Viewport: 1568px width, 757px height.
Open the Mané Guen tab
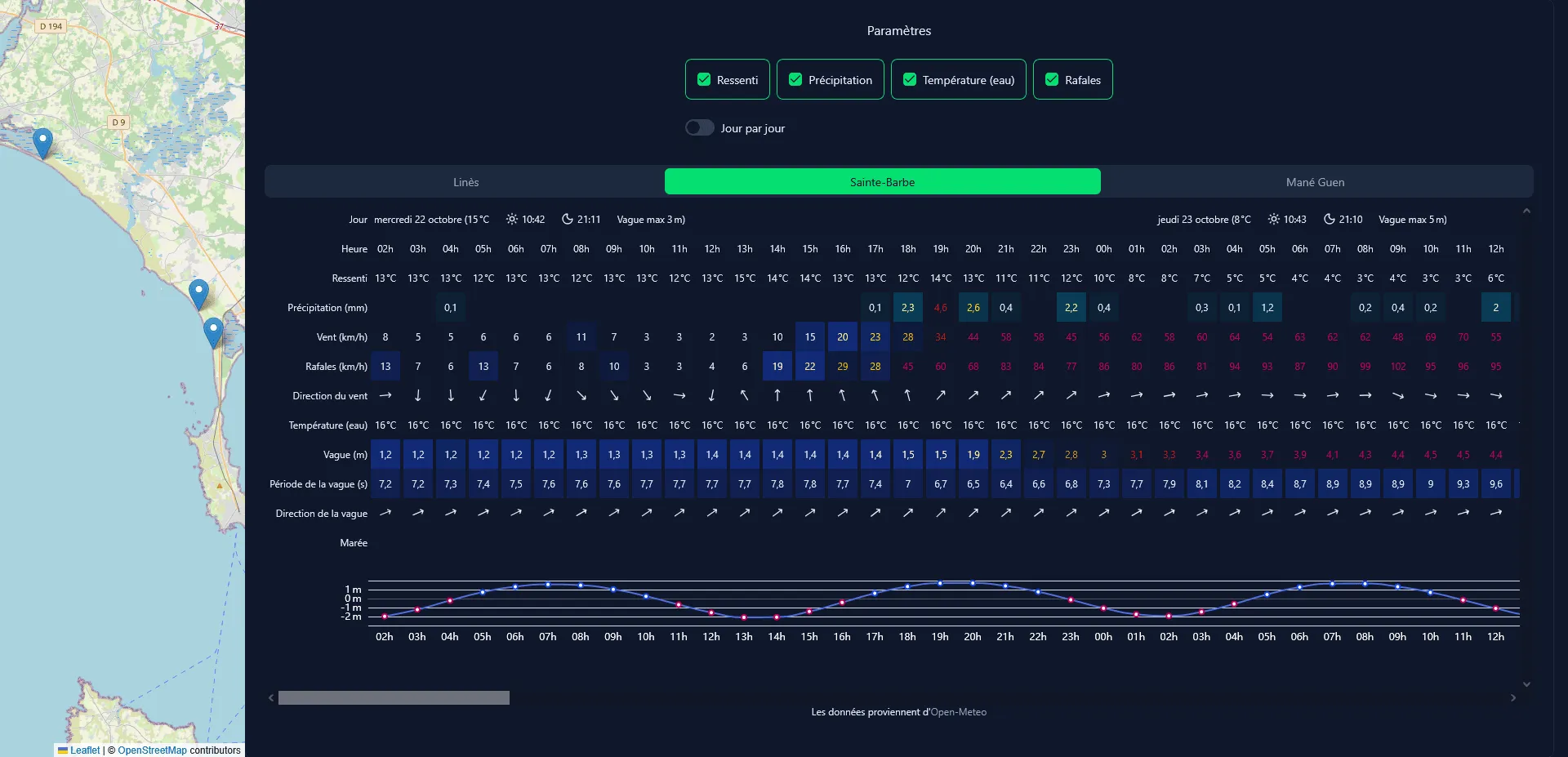click(x=1315, y=182)
